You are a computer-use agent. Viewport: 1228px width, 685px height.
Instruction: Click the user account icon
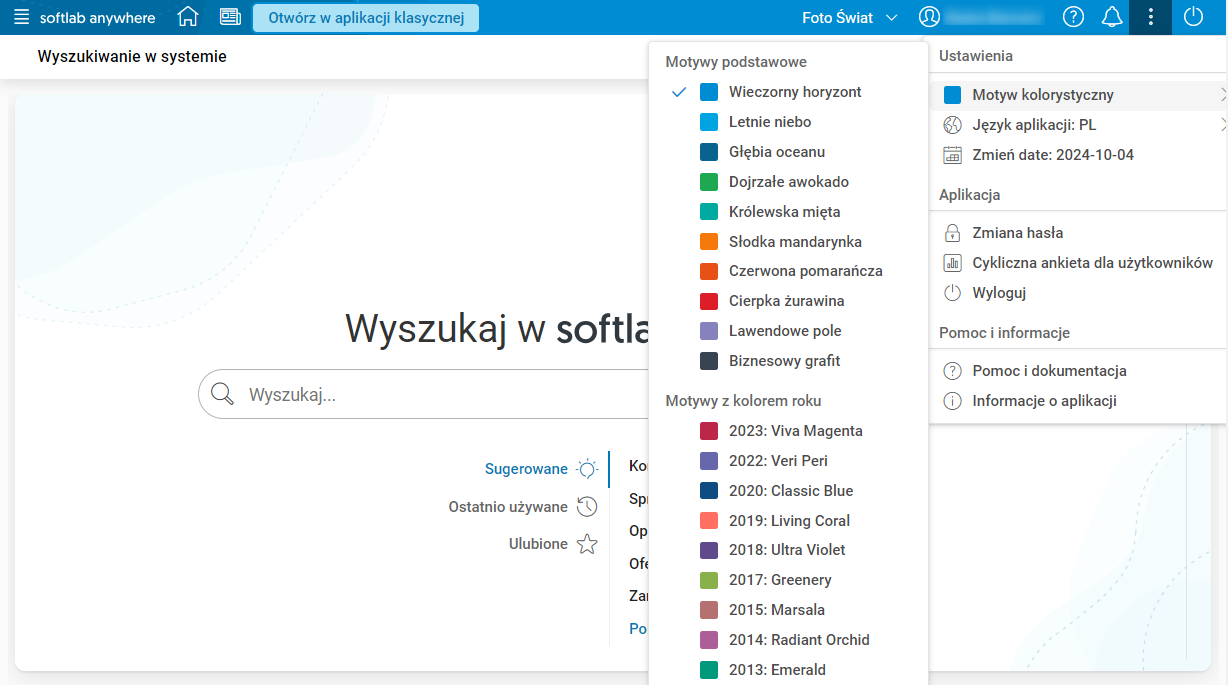[930, 16]
